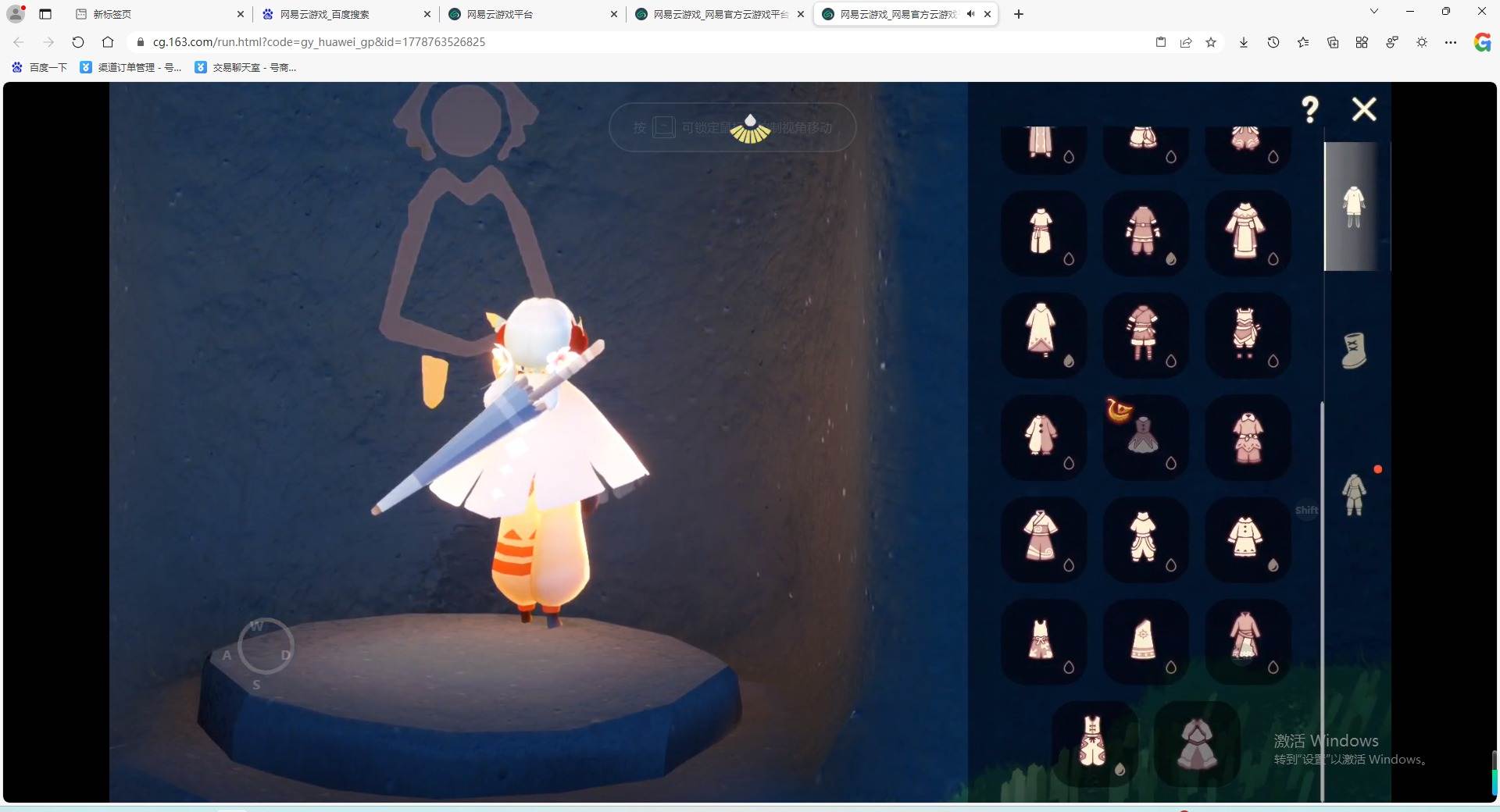
Task: Select the half-white half-pink jumpsuit
Action: (x=1044, y=437)
